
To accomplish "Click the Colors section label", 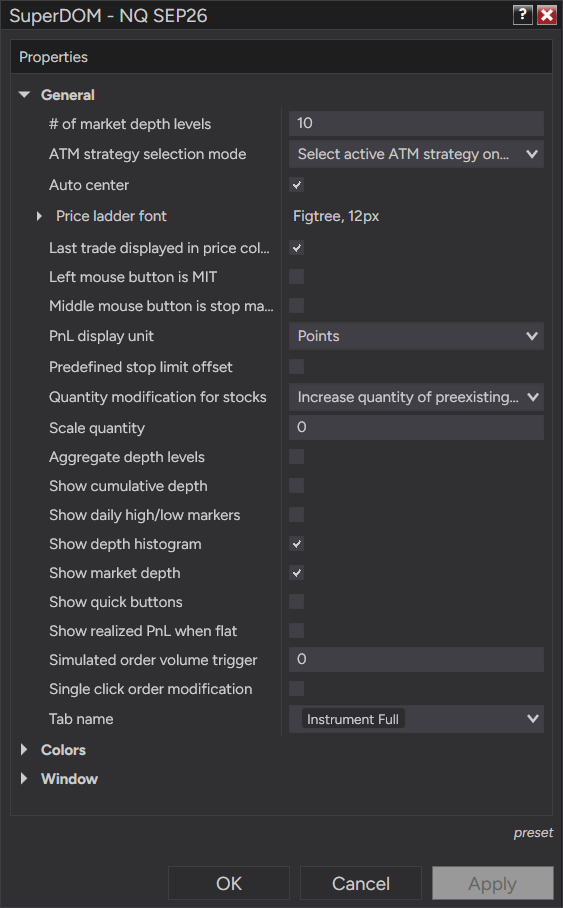I will [63, 750].
